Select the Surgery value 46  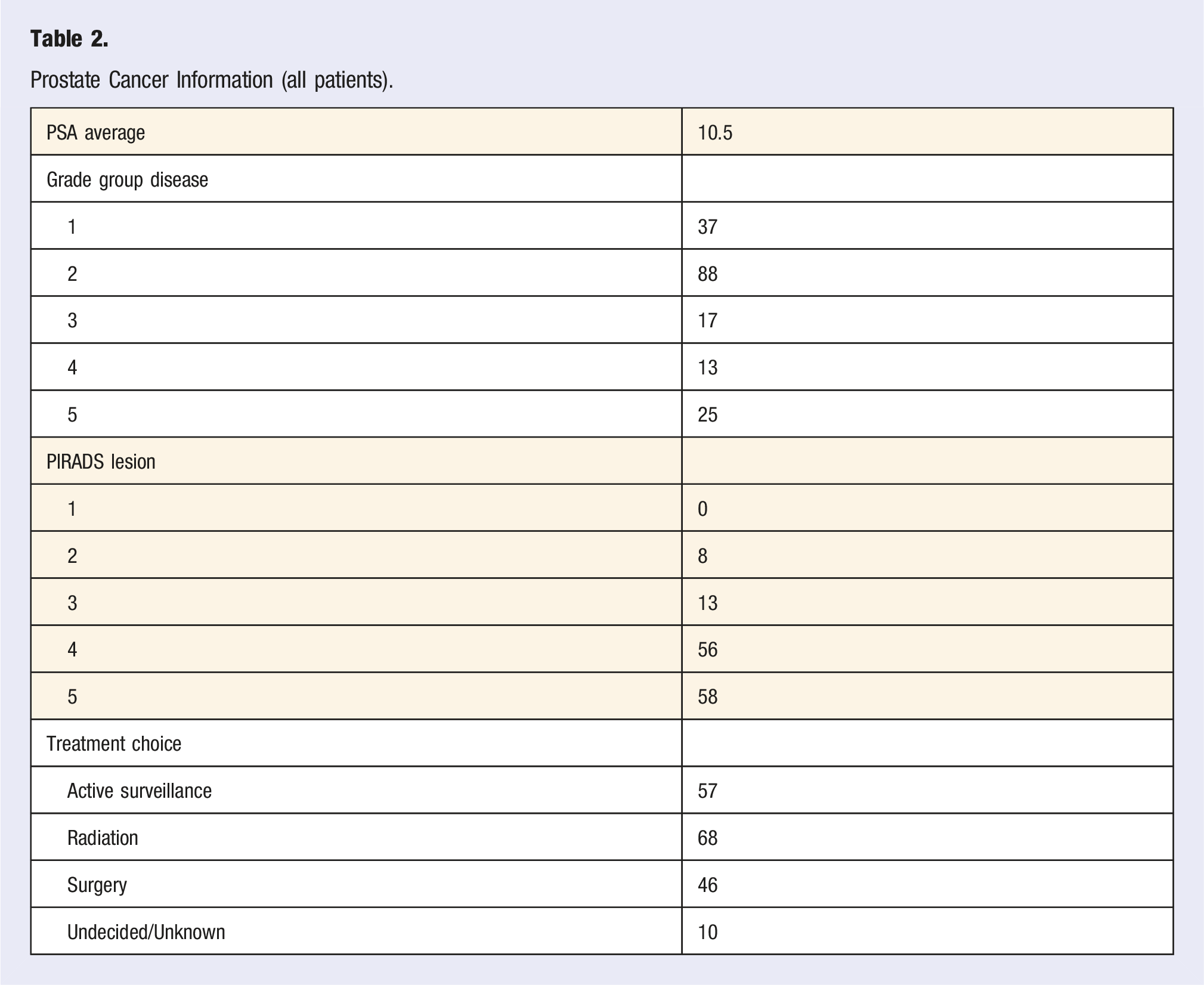pos(707,885)
